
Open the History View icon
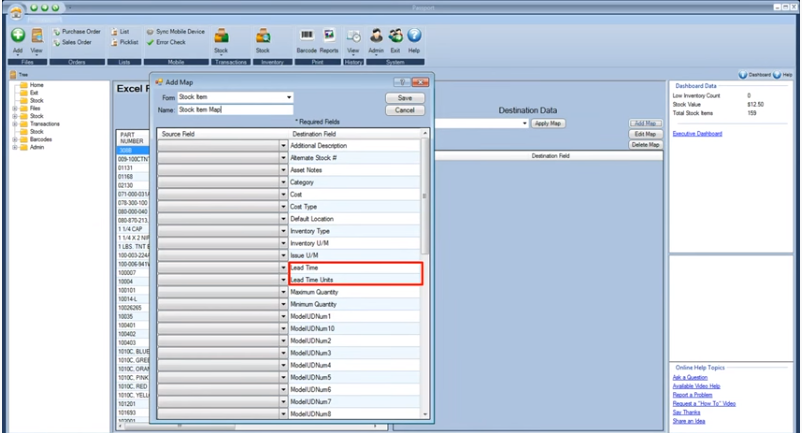353,36
